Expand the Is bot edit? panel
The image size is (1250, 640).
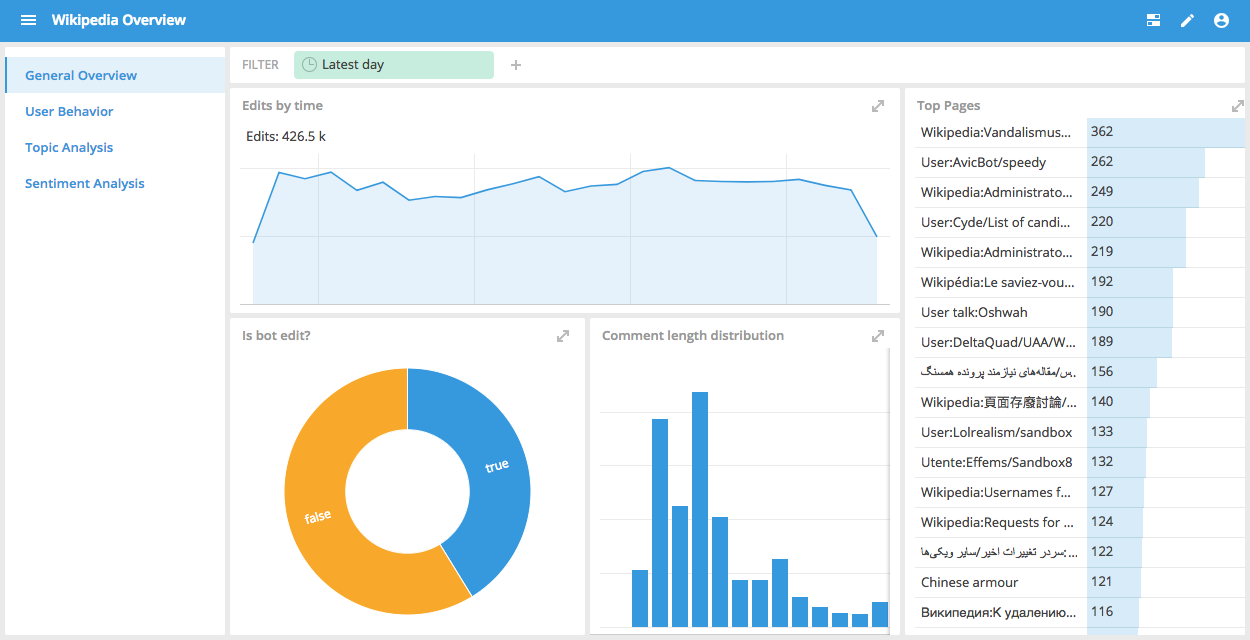click(563, 336)
